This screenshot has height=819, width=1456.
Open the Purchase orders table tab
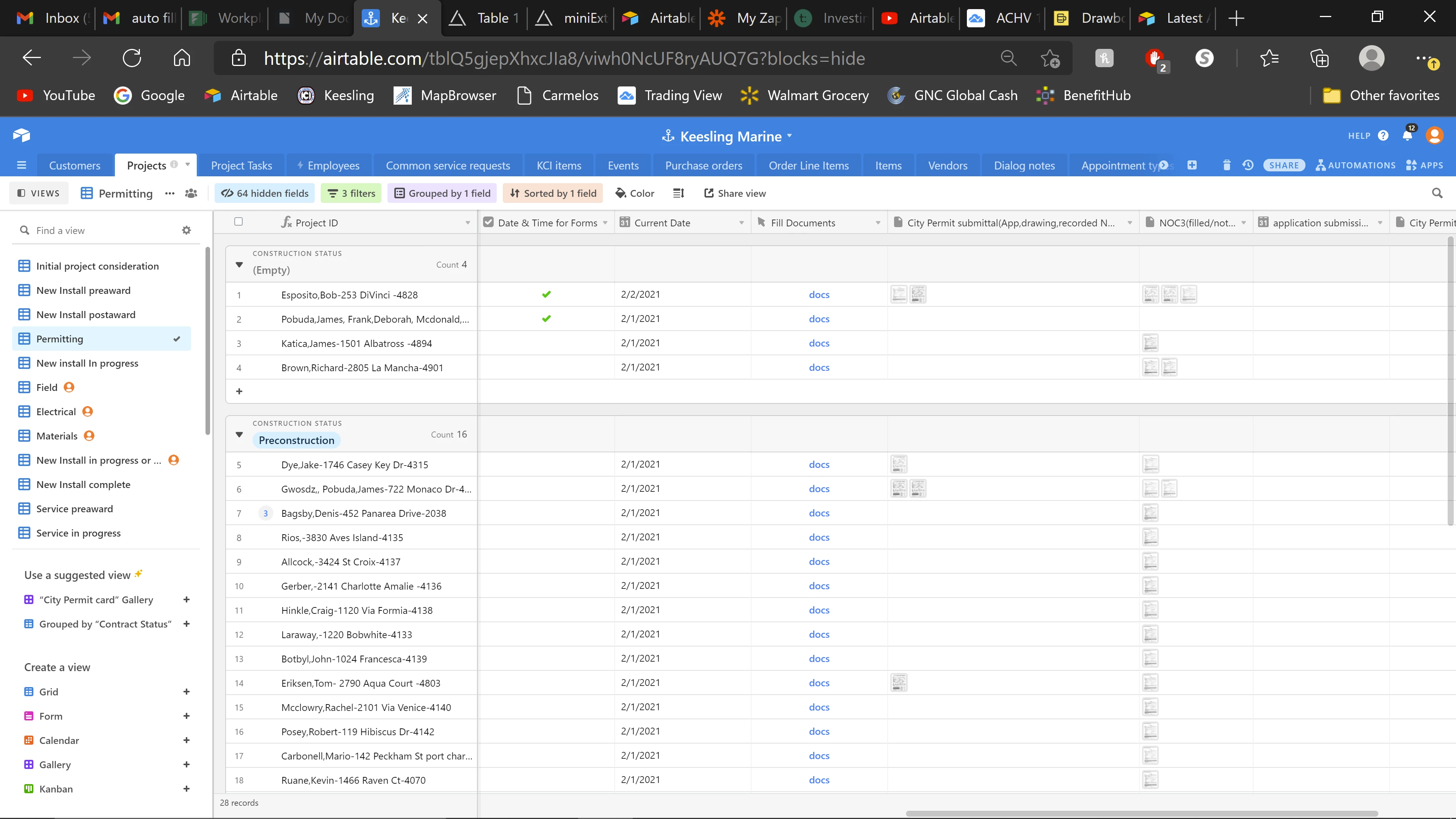(703, 166)
